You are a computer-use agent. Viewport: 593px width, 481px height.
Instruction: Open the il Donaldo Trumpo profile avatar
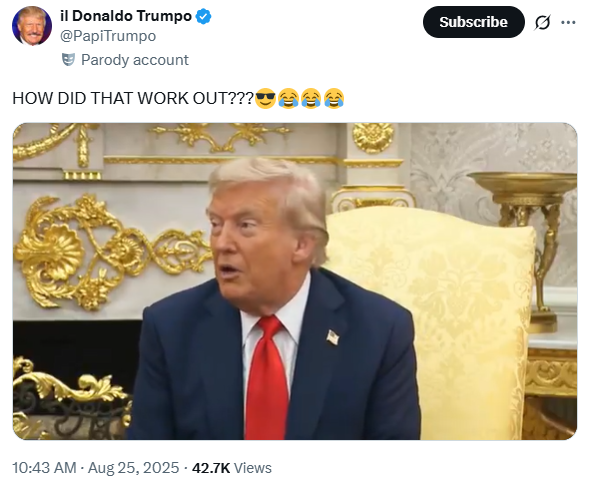(32, 26)
